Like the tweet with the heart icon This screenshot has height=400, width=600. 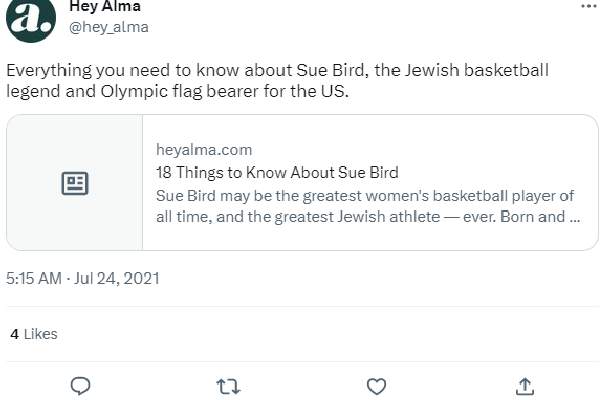coord(376,385)
